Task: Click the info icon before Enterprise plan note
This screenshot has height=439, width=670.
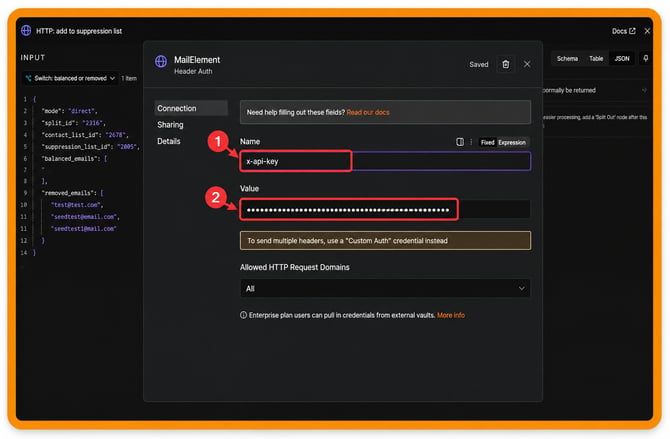Action: (x=243, y=315)
